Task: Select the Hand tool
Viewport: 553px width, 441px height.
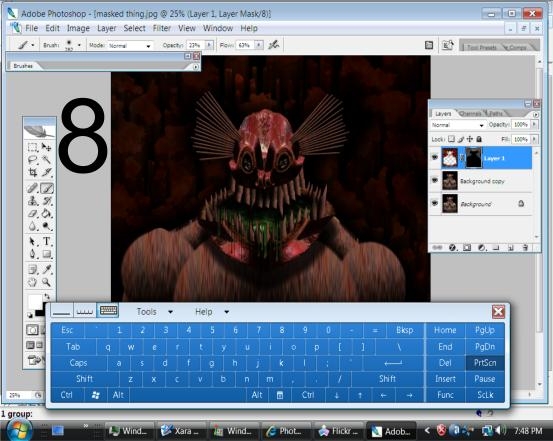Action: click(32, 282)
